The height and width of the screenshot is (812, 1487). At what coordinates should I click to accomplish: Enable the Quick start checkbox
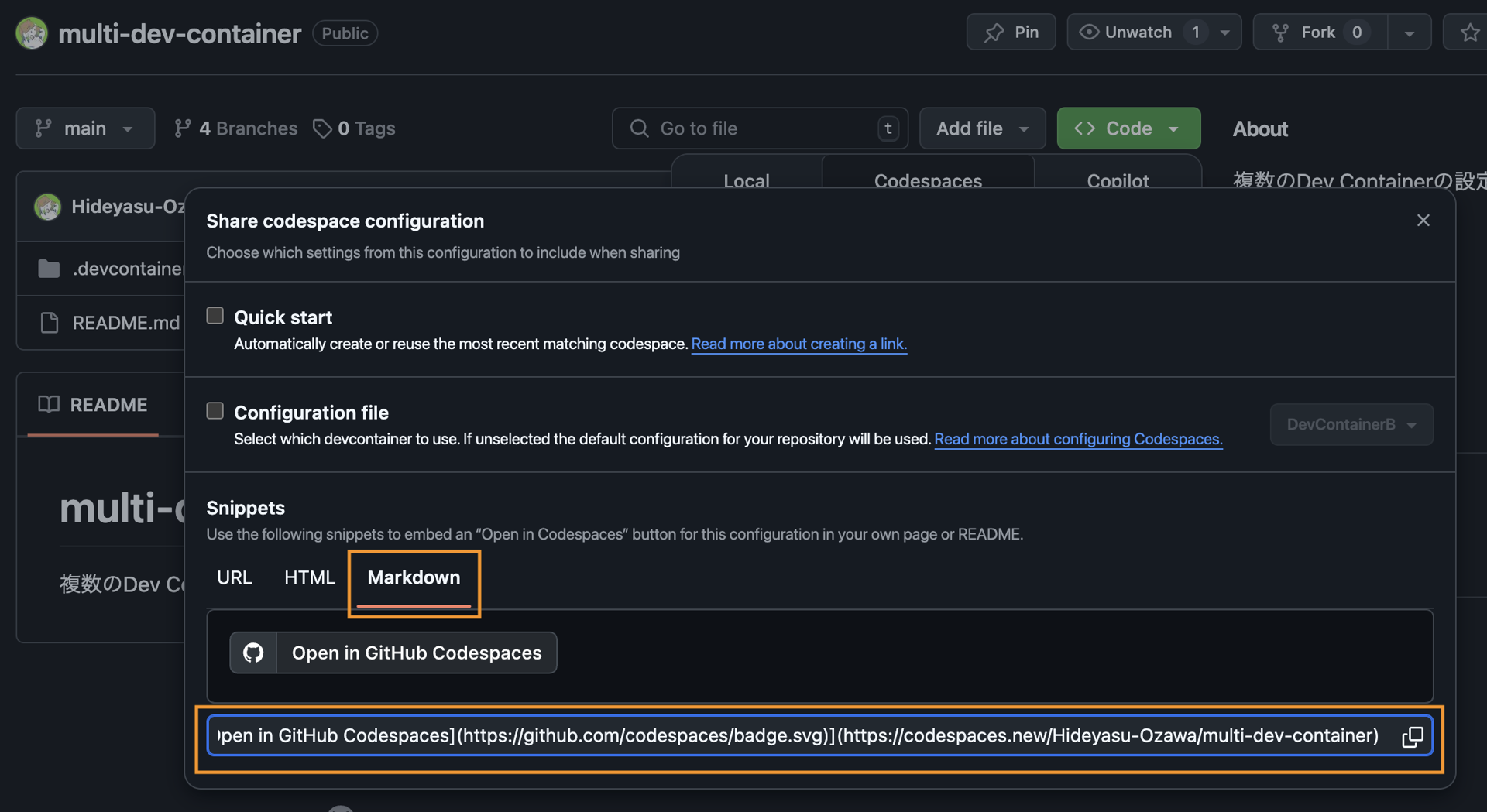pyautogui.click(x=215, y=316)
